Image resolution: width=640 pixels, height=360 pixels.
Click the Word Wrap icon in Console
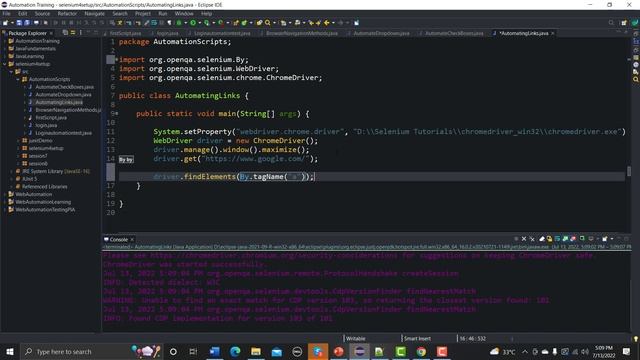point(558,239)
